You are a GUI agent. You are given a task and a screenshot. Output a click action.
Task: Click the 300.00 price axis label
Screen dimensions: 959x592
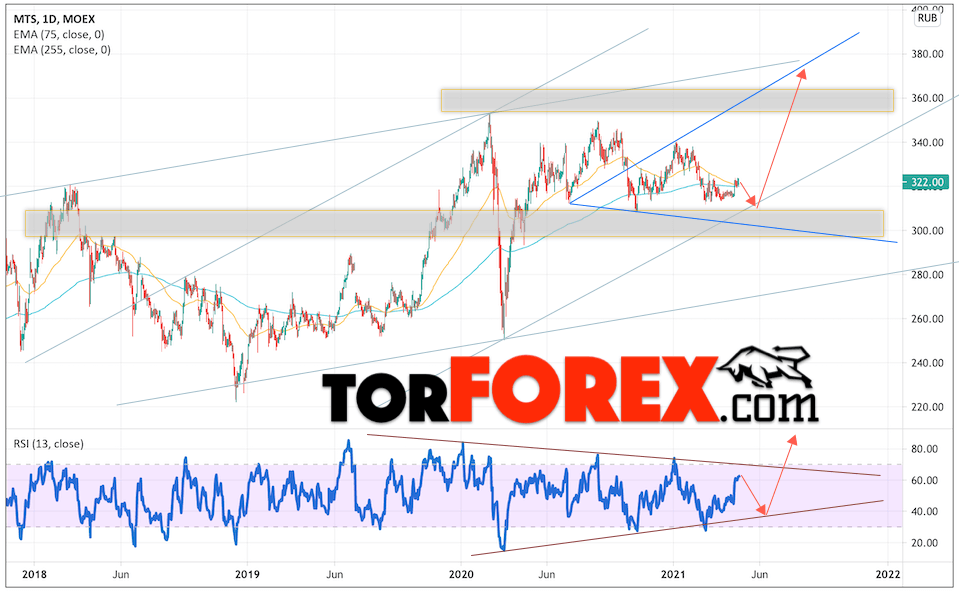tap(927, 231)
